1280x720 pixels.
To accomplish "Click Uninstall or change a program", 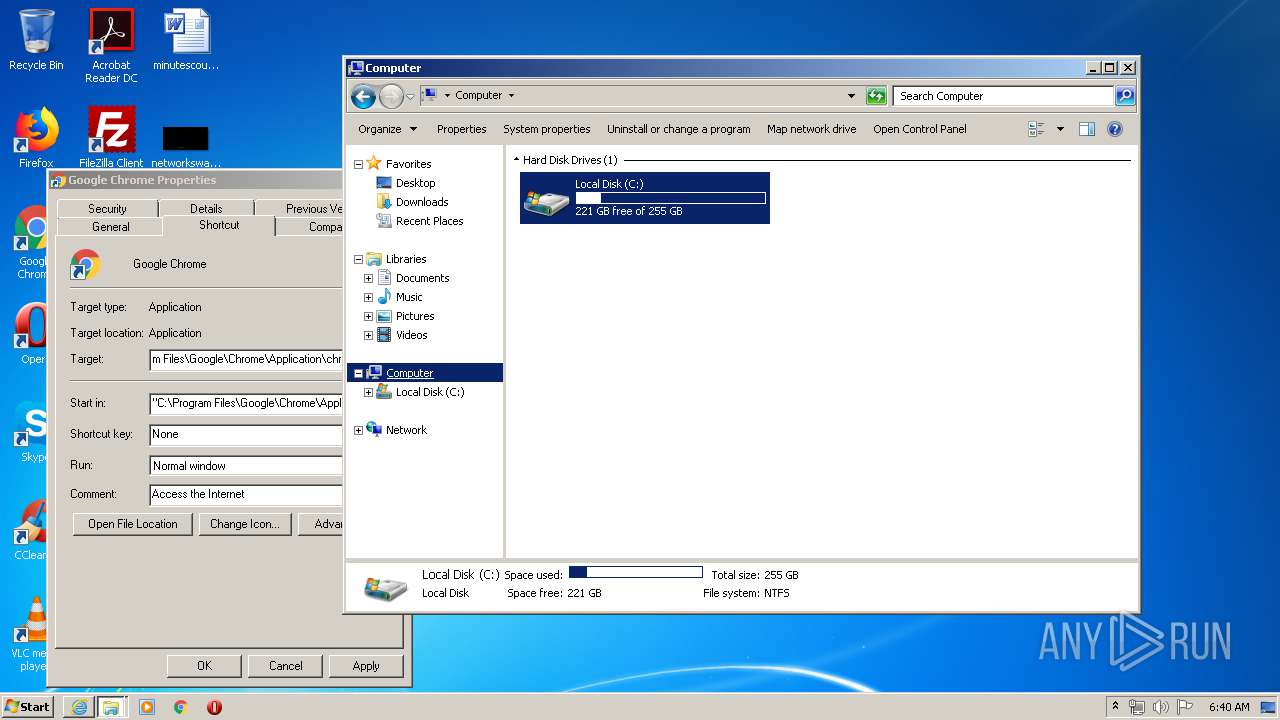I will [x=678, y=129].
